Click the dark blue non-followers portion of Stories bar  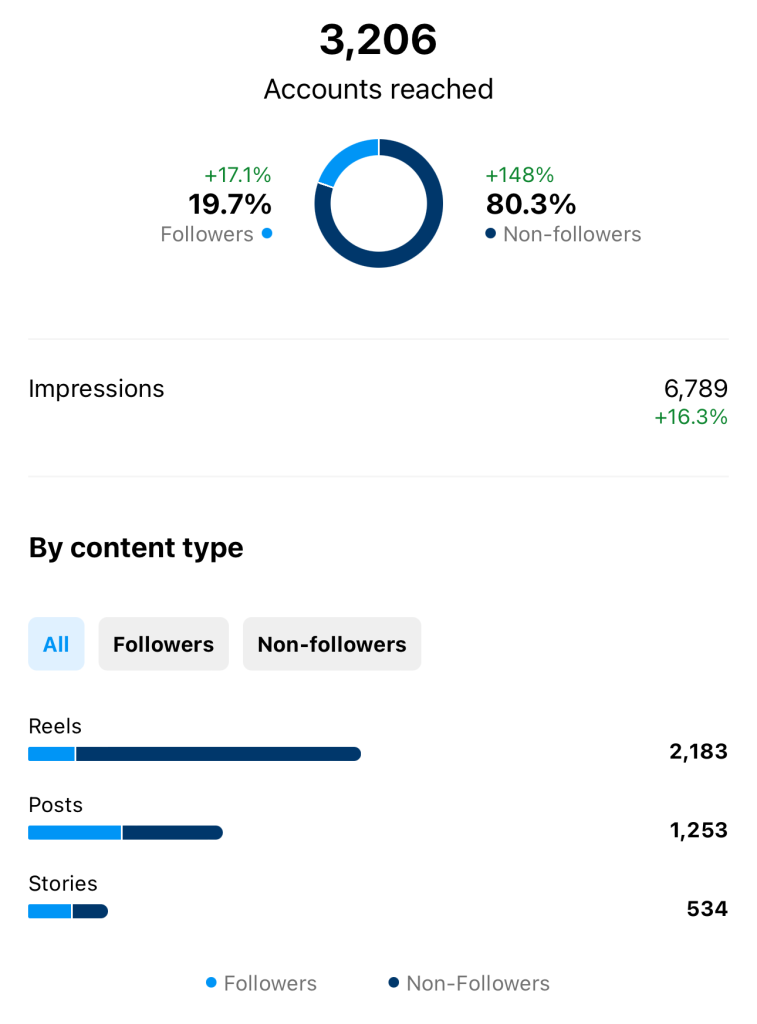point(89,911)
